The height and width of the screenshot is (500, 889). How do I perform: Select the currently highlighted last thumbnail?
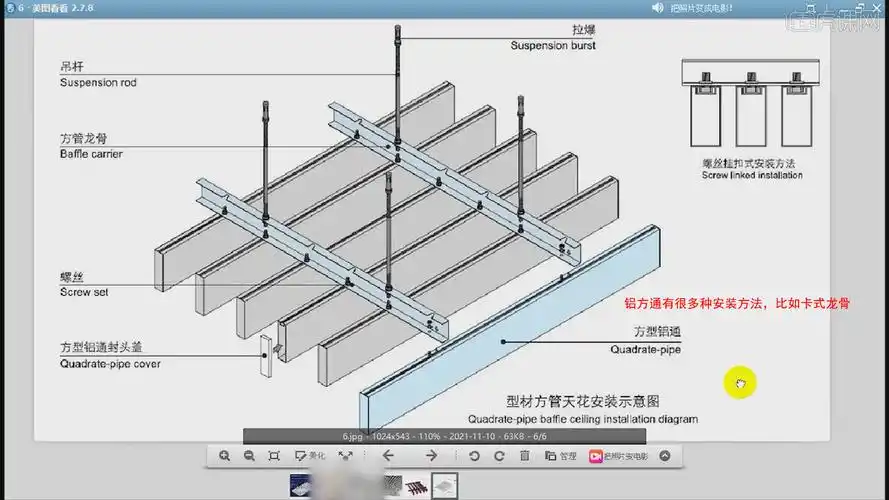(444, 486)
